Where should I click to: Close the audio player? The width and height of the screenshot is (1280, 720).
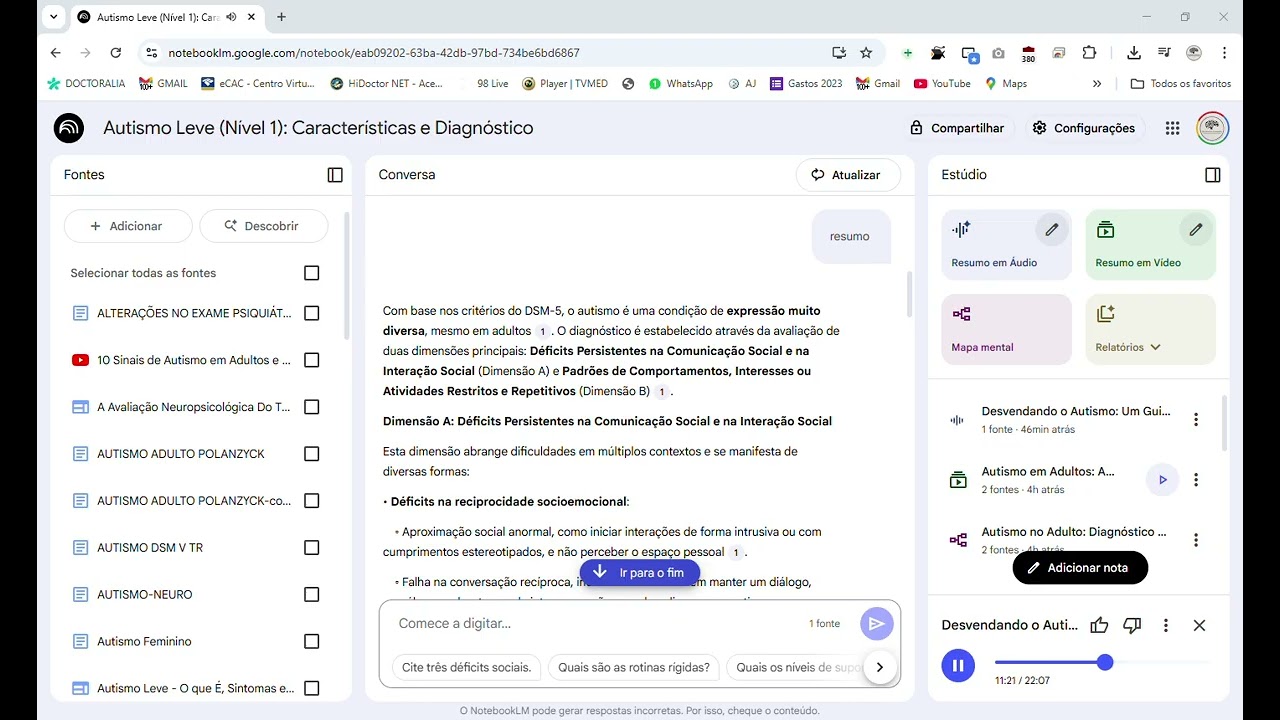tap(1199, 626)
